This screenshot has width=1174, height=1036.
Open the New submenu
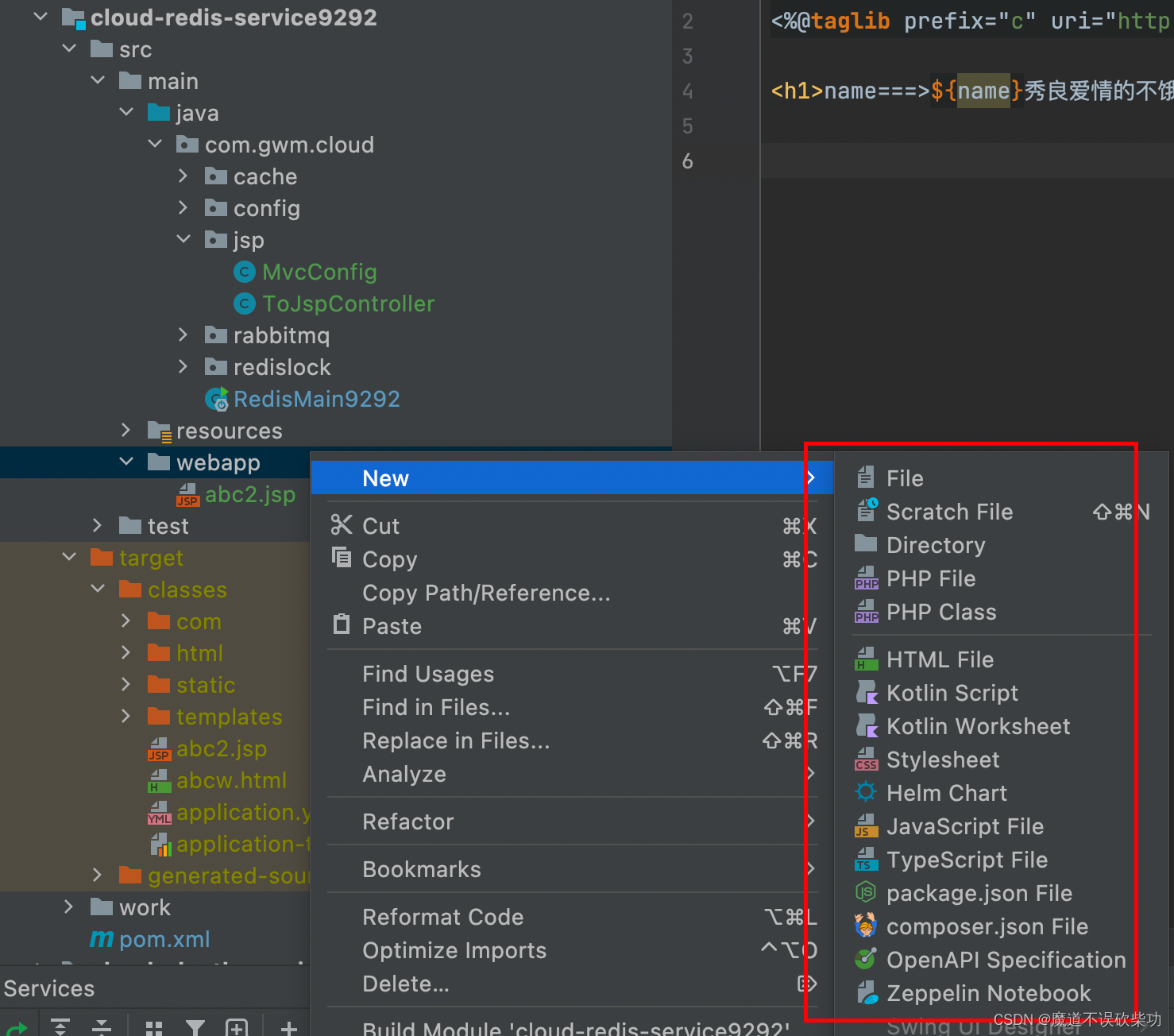click(572, 478)
